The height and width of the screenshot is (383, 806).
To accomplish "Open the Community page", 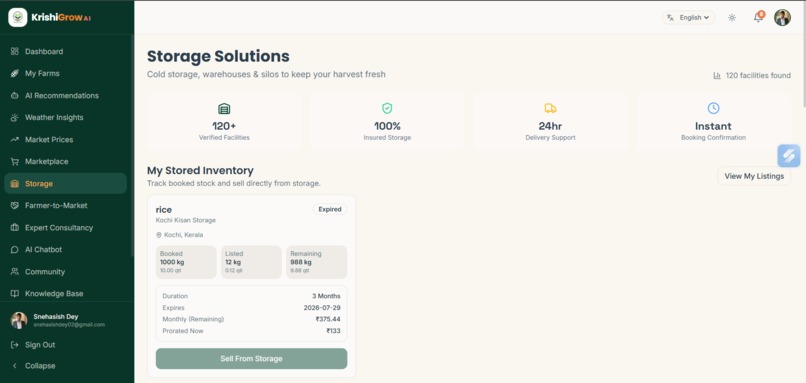I will 65,271.
